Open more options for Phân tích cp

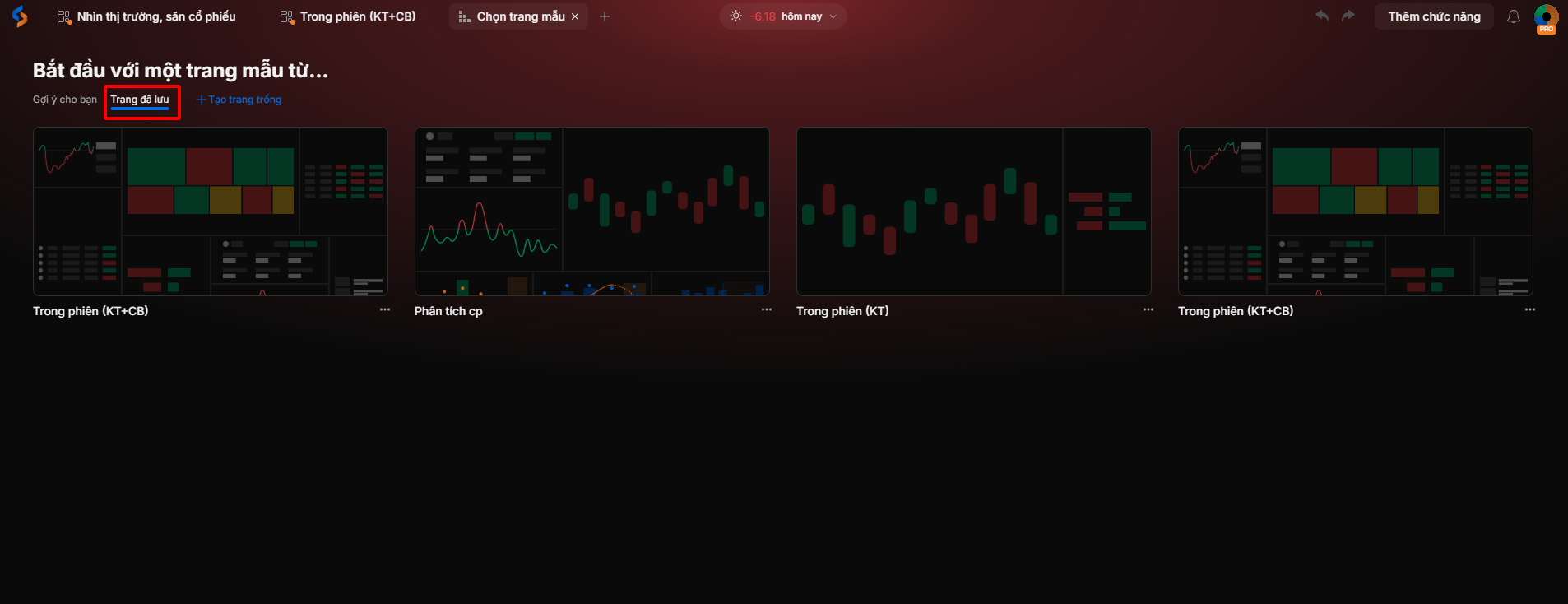click(x=767, y=310)
